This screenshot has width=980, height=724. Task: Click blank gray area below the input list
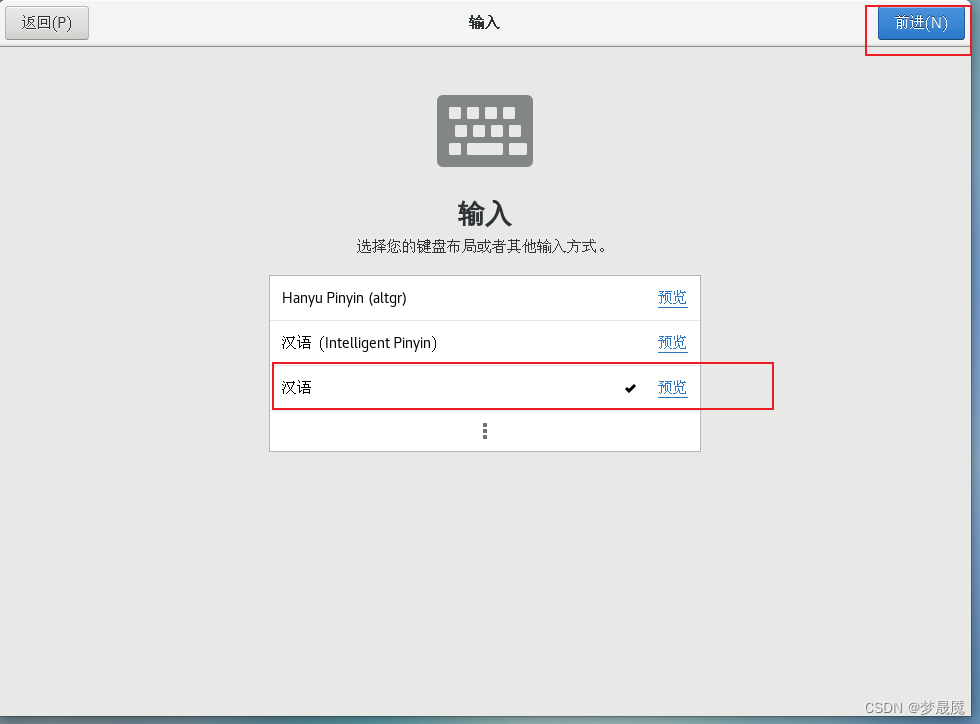(x=484, y=563)
